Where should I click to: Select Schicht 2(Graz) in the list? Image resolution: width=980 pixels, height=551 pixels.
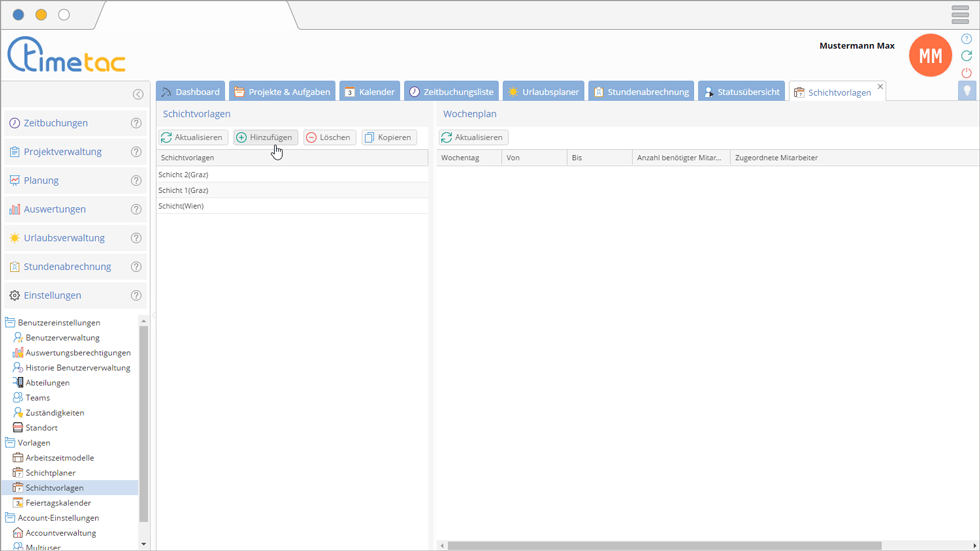[x=184, y=175]
